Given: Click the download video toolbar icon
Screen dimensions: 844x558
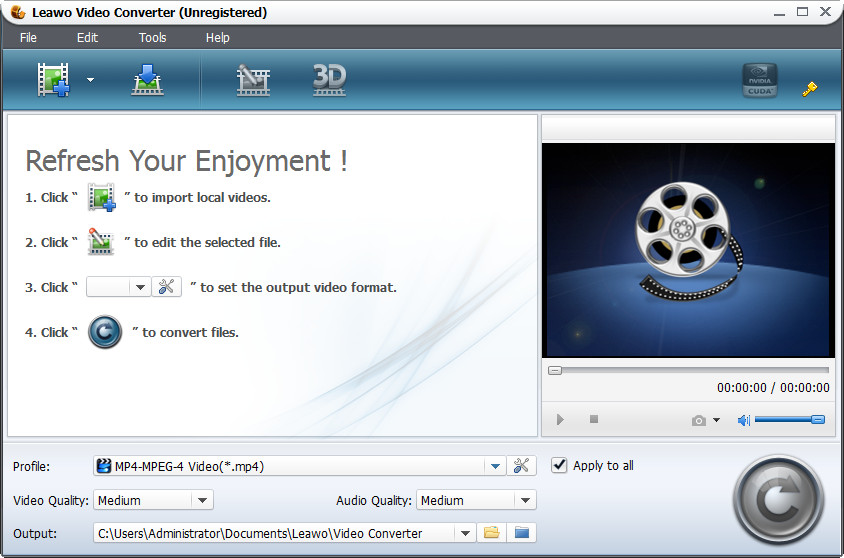Looking at the screenshot, I should 147,80.
